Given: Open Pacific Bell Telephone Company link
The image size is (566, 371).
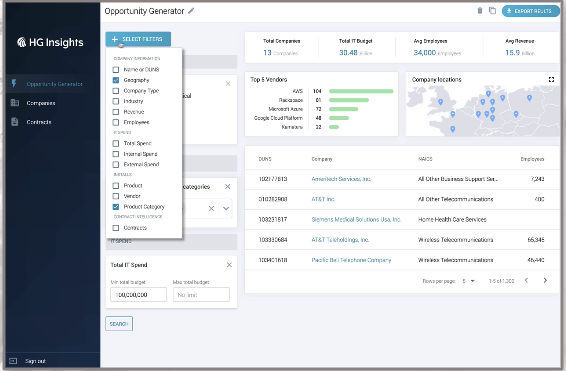Looking at the screenshot, I should 351,260.
